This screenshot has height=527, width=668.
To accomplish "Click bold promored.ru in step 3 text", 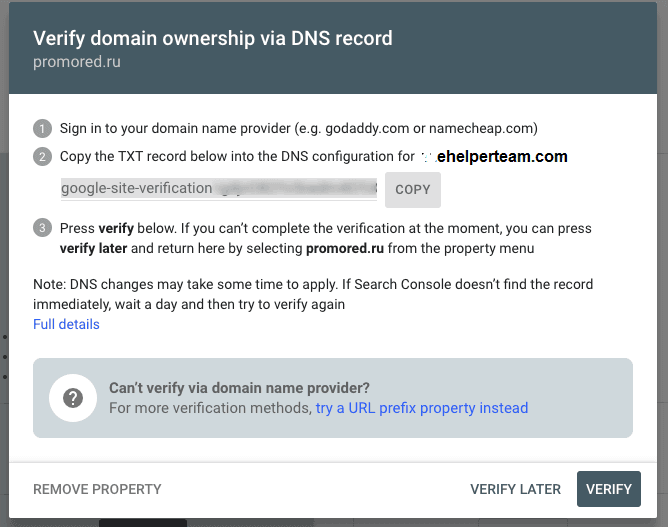I will (345, 248).
